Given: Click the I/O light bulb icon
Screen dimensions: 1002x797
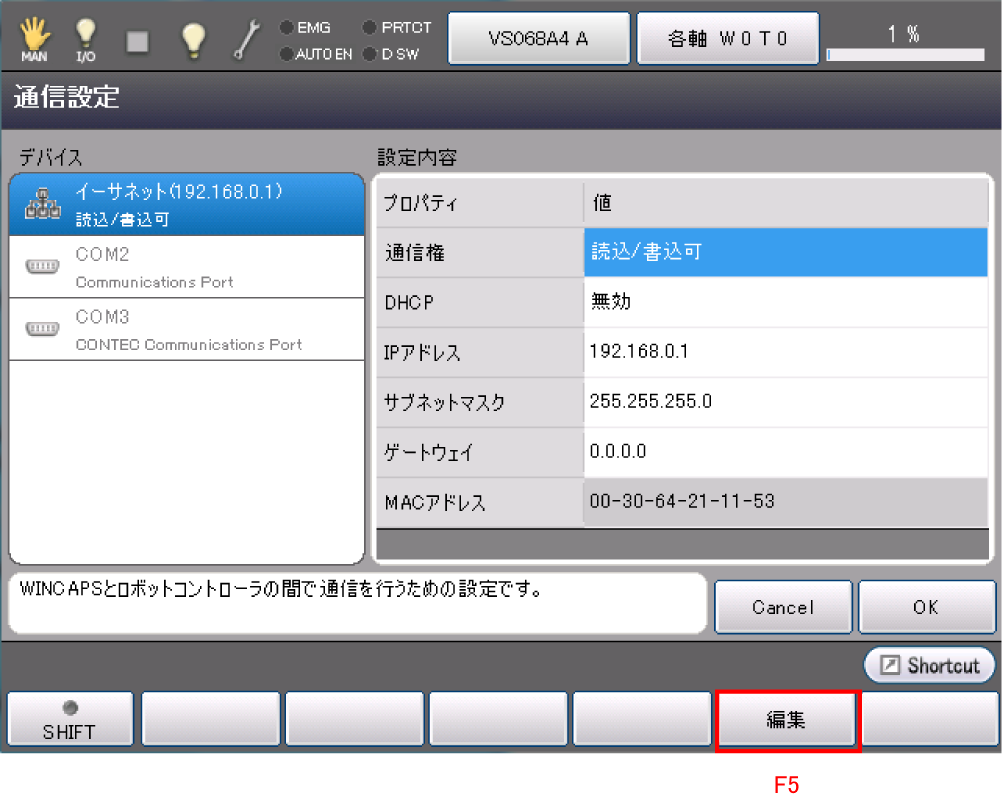Looking at the screenshot, I should tap(86, 40).
